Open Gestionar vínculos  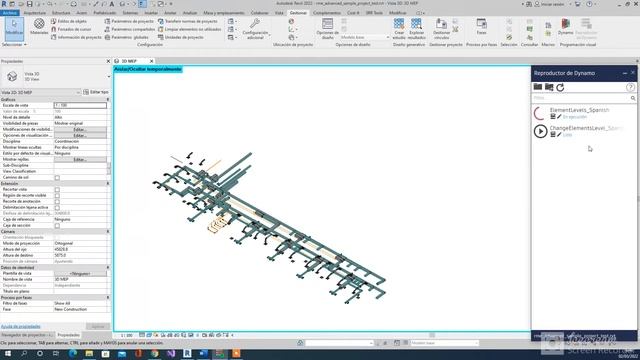pos(441,29)
